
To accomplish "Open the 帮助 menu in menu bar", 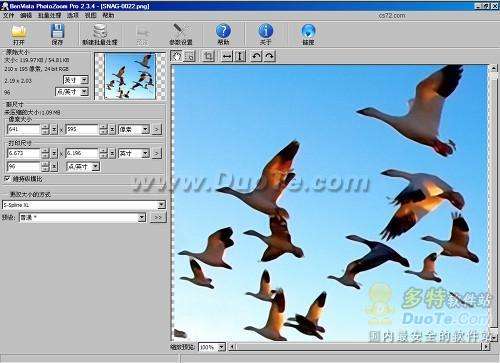I will click(x=108, y=15).
